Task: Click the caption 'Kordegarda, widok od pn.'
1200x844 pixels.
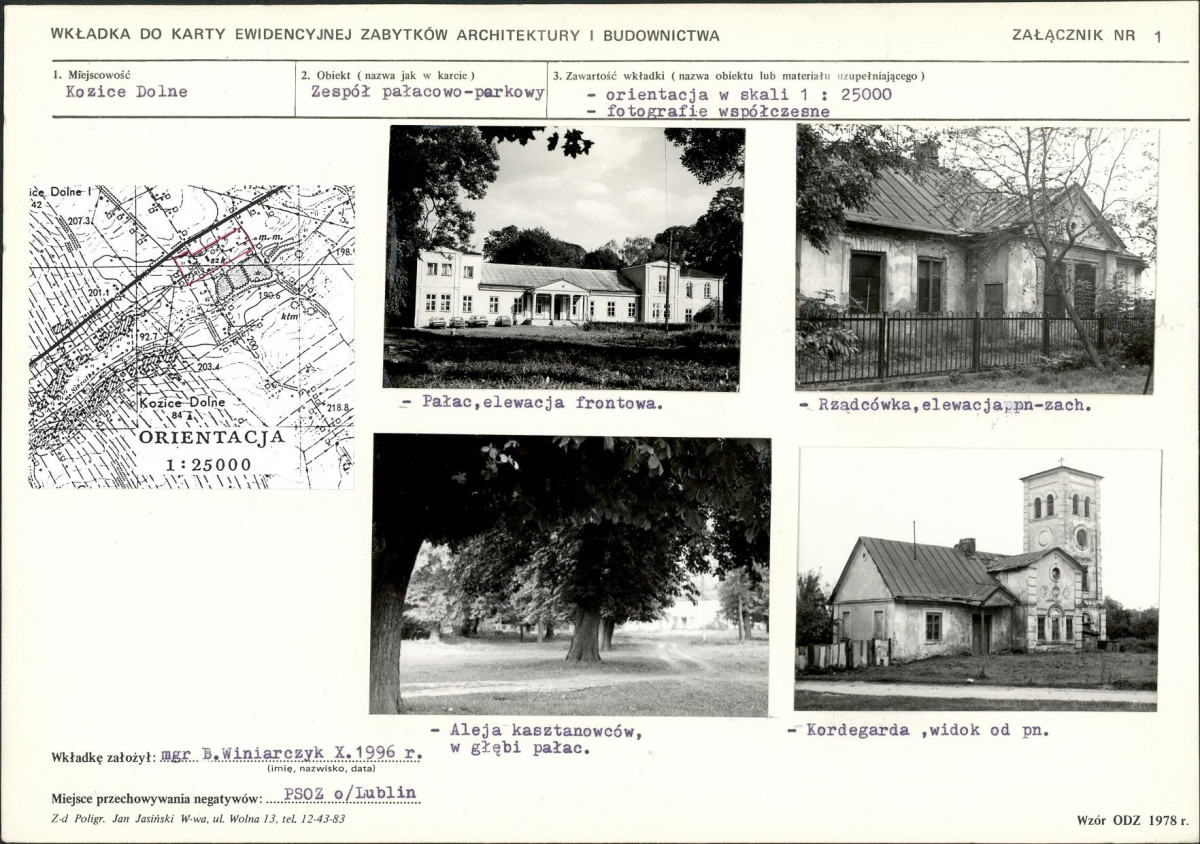Action: [x=918, y=730]
